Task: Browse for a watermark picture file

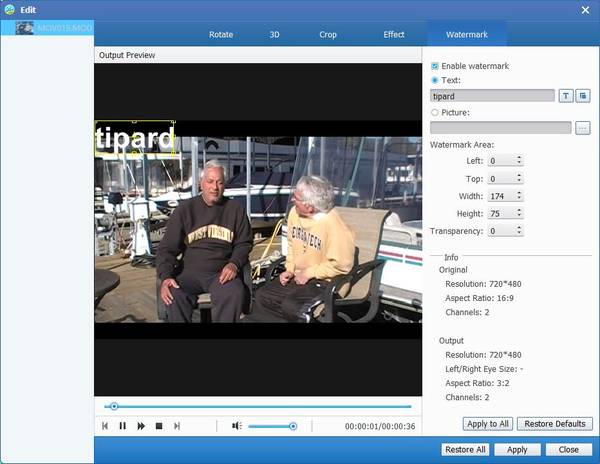Action: click(583, 128)
